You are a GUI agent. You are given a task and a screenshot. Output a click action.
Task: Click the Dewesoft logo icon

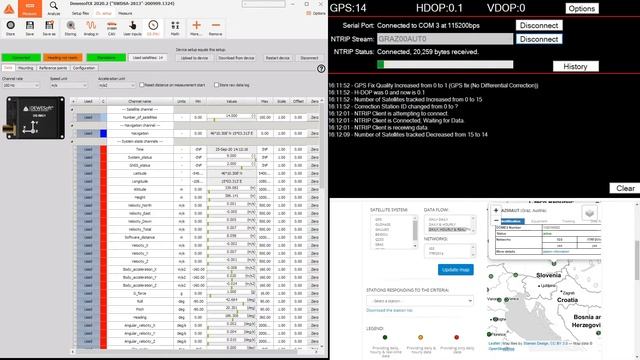click(9, 9)
